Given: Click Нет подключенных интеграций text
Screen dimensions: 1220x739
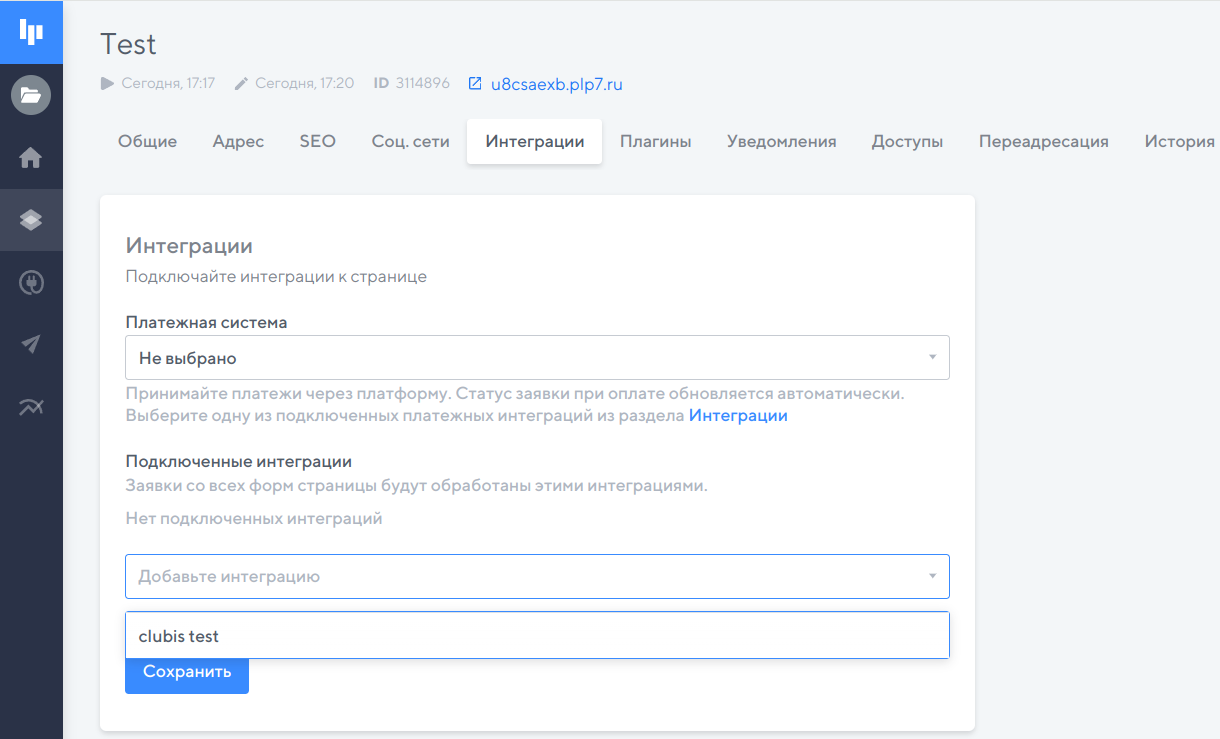Looking at the screenshot, I should 254,518.
